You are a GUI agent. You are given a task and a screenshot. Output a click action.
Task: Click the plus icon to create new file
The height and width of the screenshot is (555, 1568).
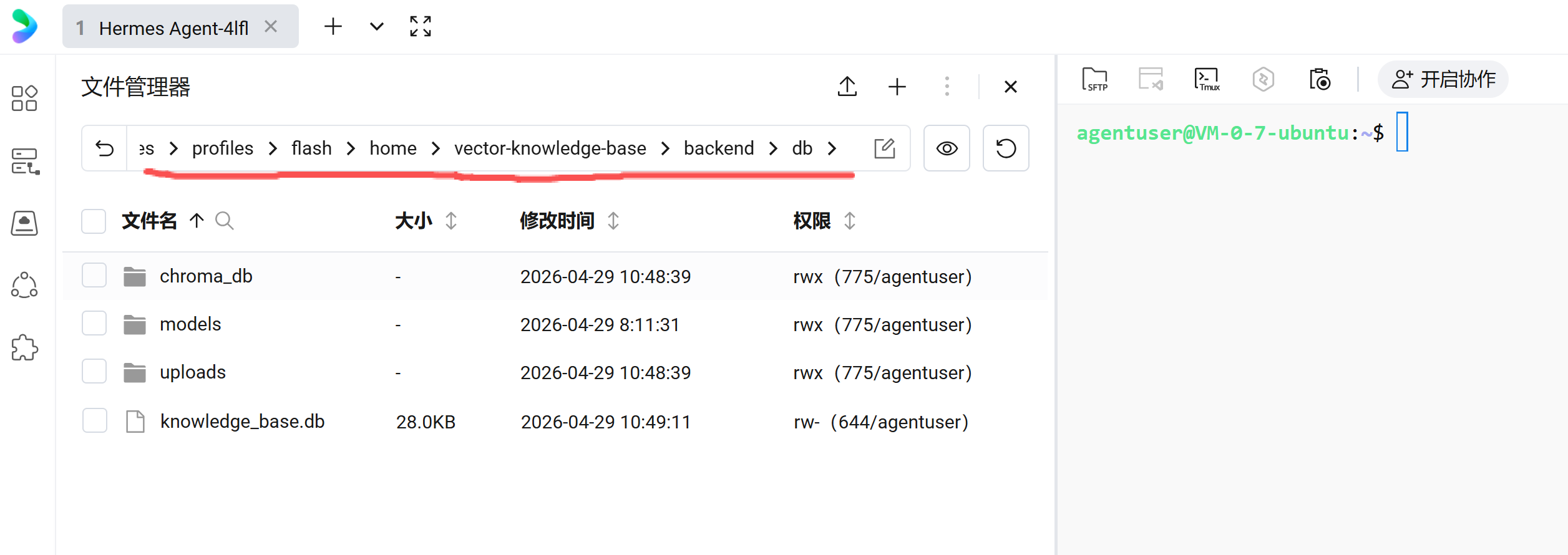[897, 87]
